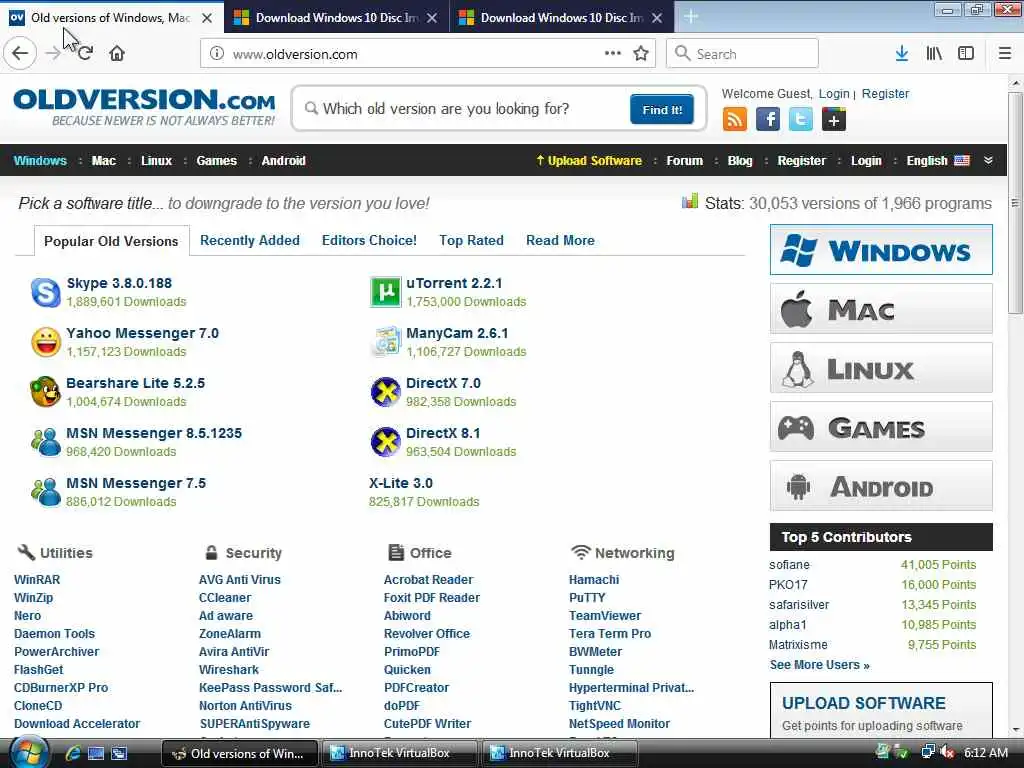Viewport: 1024px width, 768px height.
Task: Open the Twitter icon in the header
Action: point(801,120)
